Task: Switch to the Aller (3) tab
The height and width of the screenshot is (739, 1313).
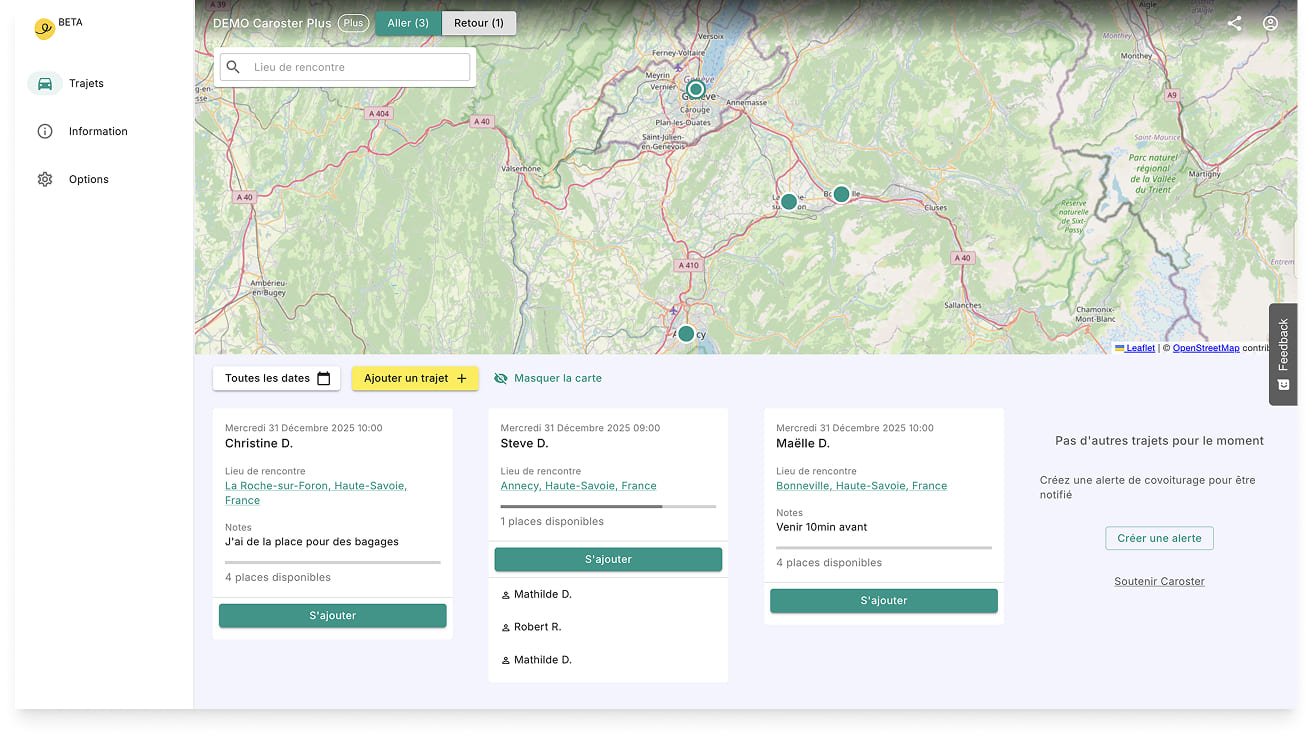Action: pos(408,23)
